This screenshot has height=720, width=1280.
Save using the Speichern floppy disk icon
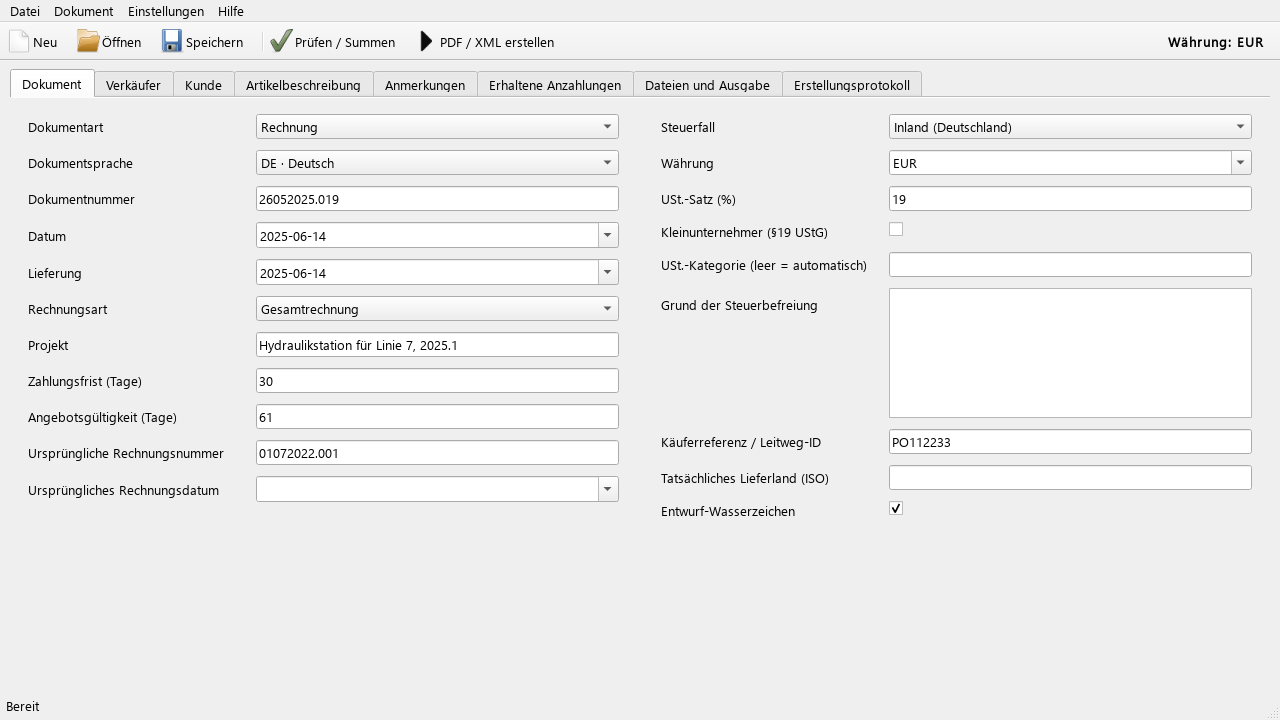point(172,42)
